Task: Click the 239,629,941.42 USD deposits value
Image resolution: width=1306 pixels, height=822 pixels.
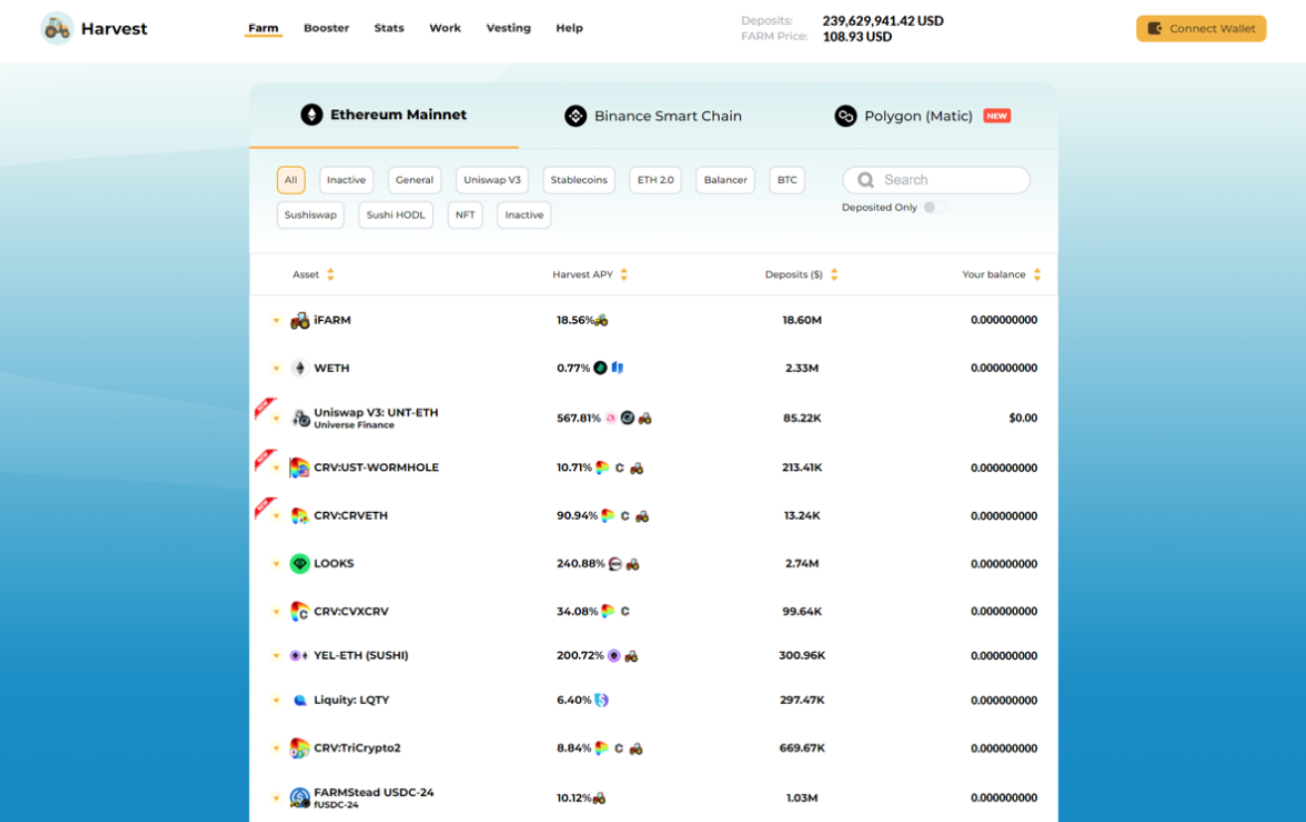Action: pos(883,21)
